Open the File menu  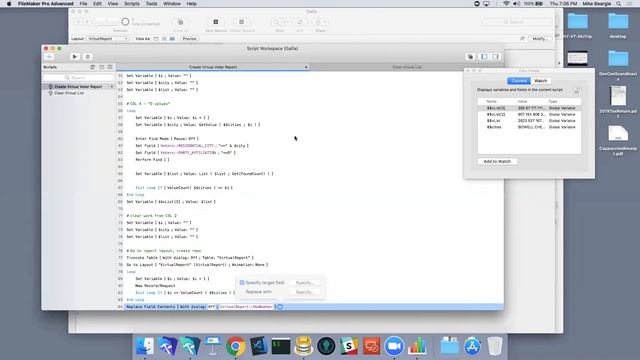(83, 4)
